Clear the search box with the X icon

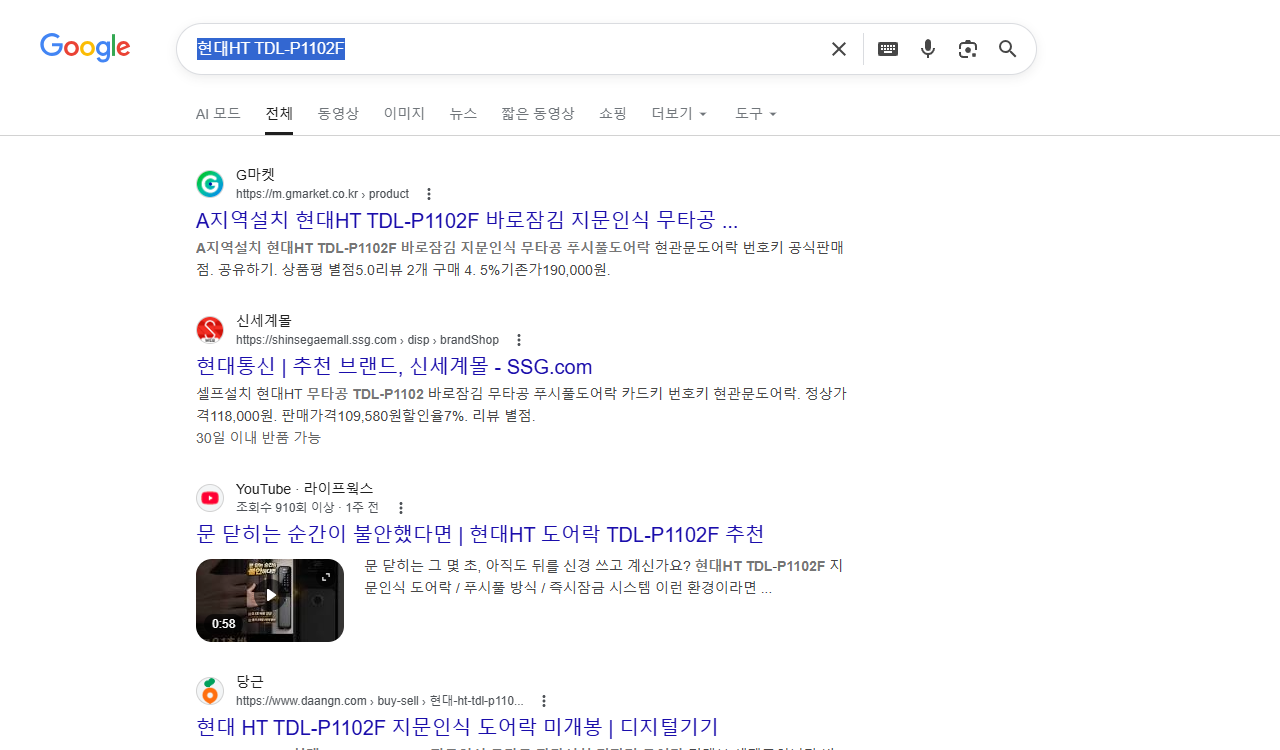[839, 49]
